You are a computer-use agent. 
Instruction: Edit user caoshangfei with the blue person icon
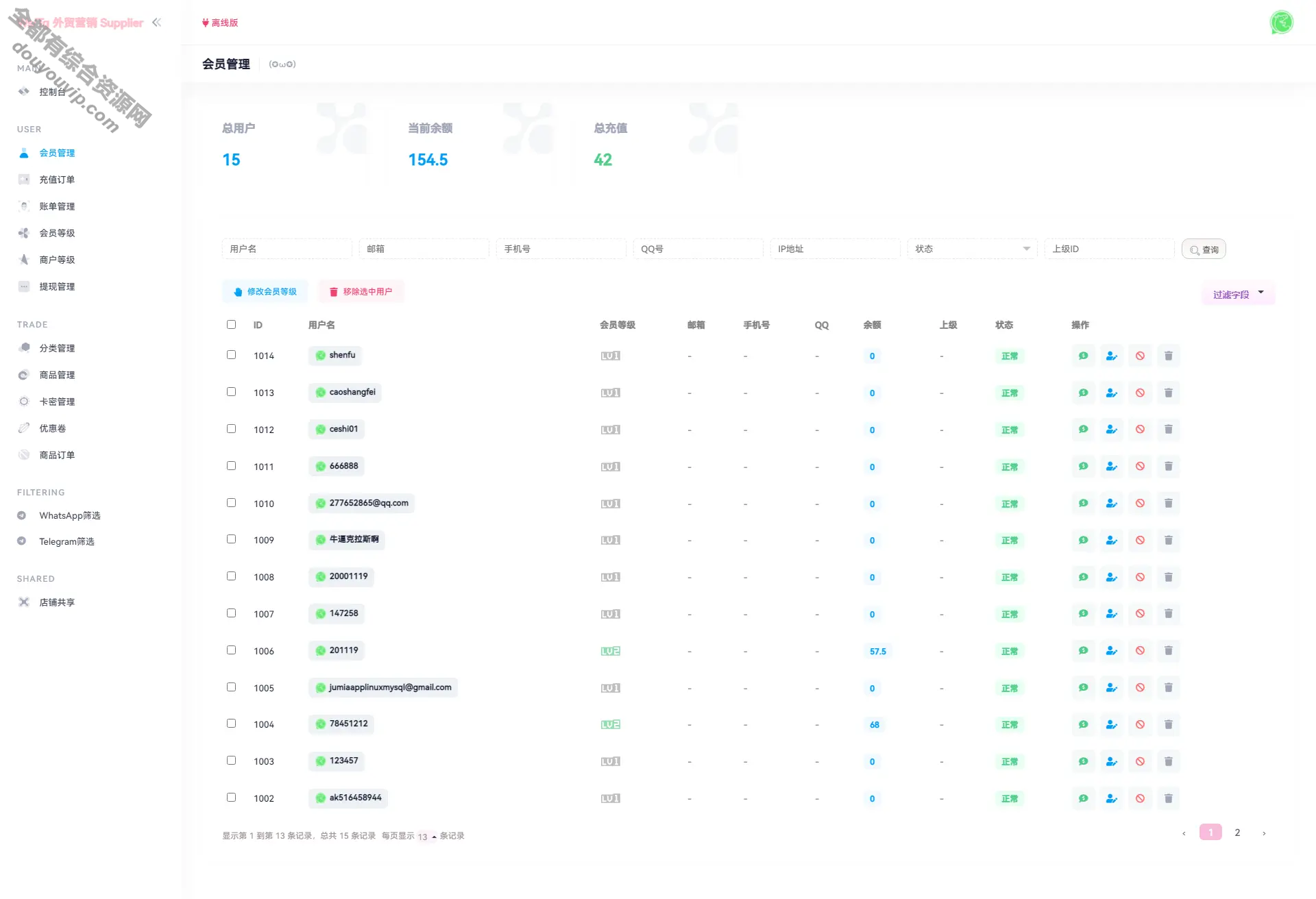1112,393
